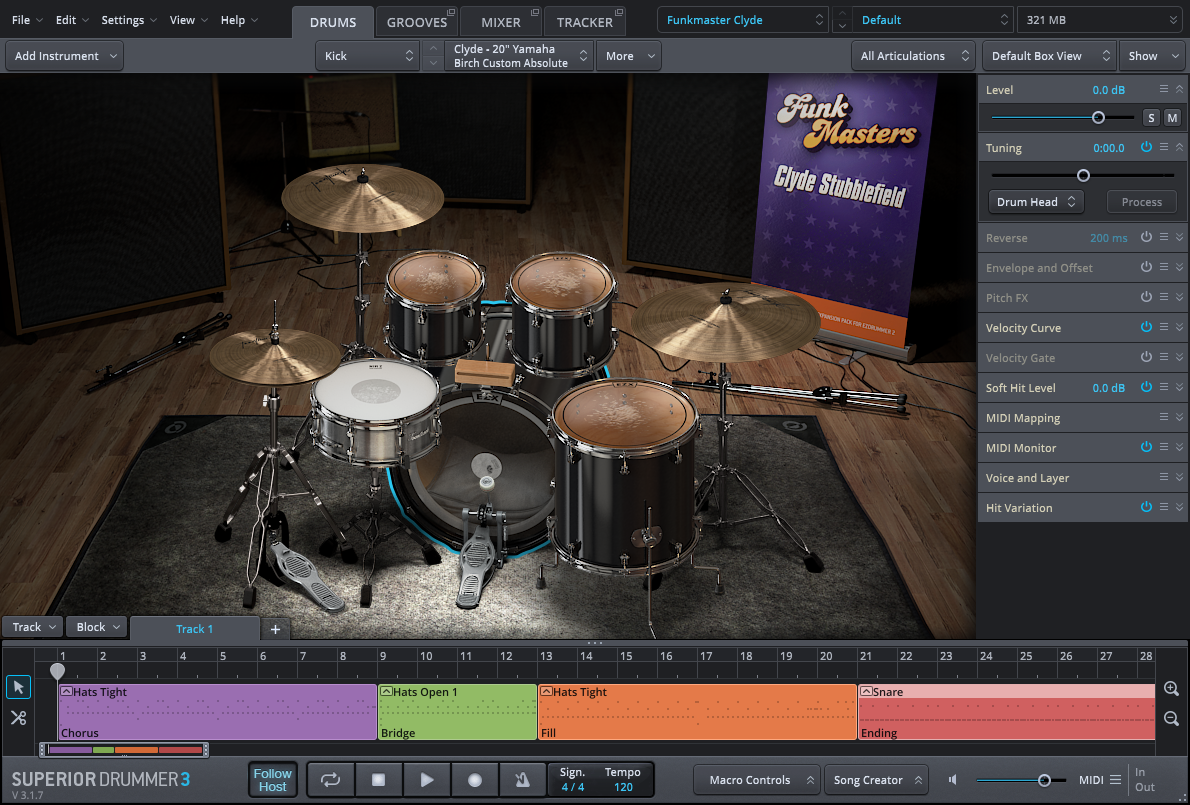
Task: Open the MIDI menu icon at bottom
Action: 1115,780
